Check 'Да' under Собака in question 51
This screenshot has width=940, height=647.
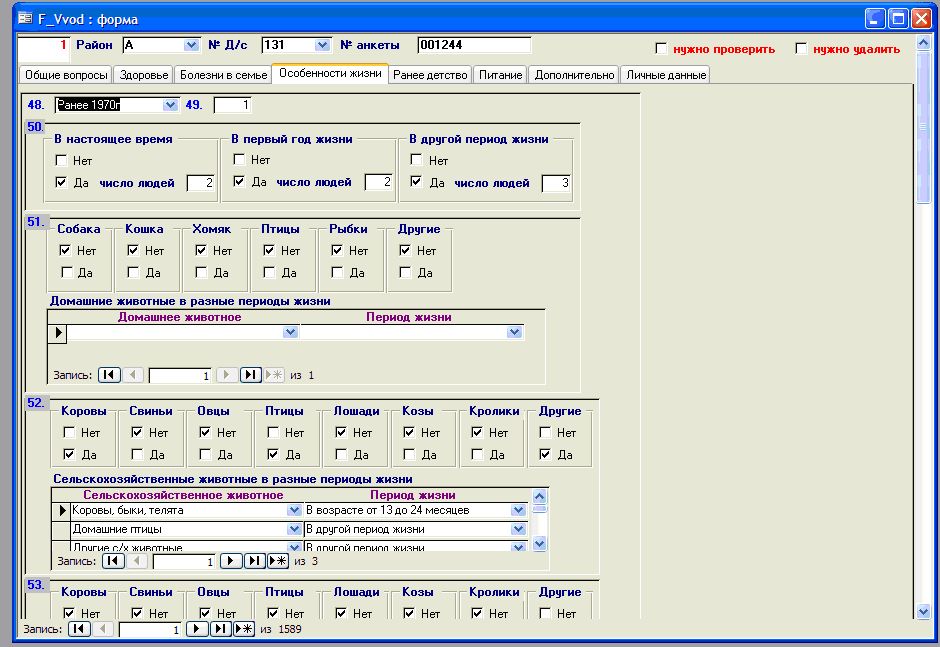click(x=66, y=272)
